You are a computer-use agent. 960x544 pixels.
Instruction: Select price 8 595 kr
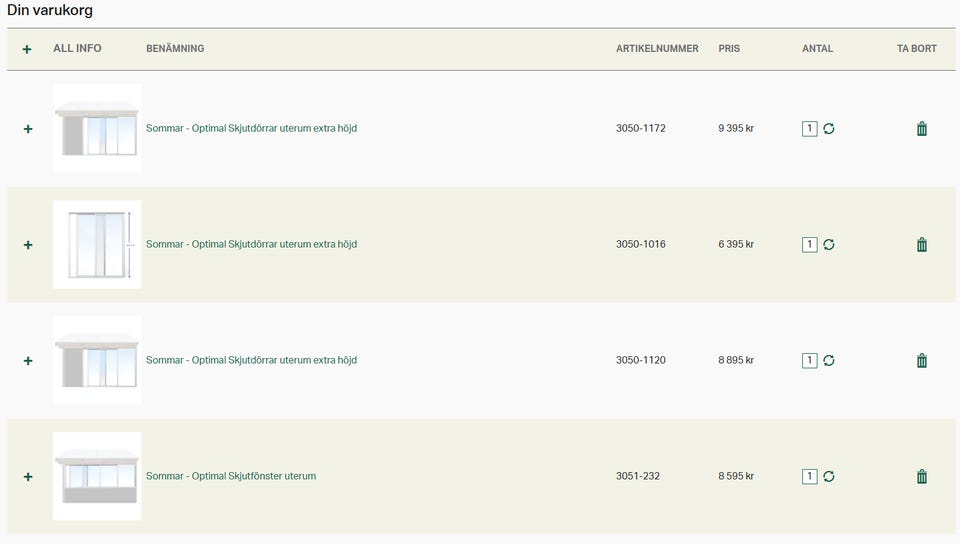[736, 476]
